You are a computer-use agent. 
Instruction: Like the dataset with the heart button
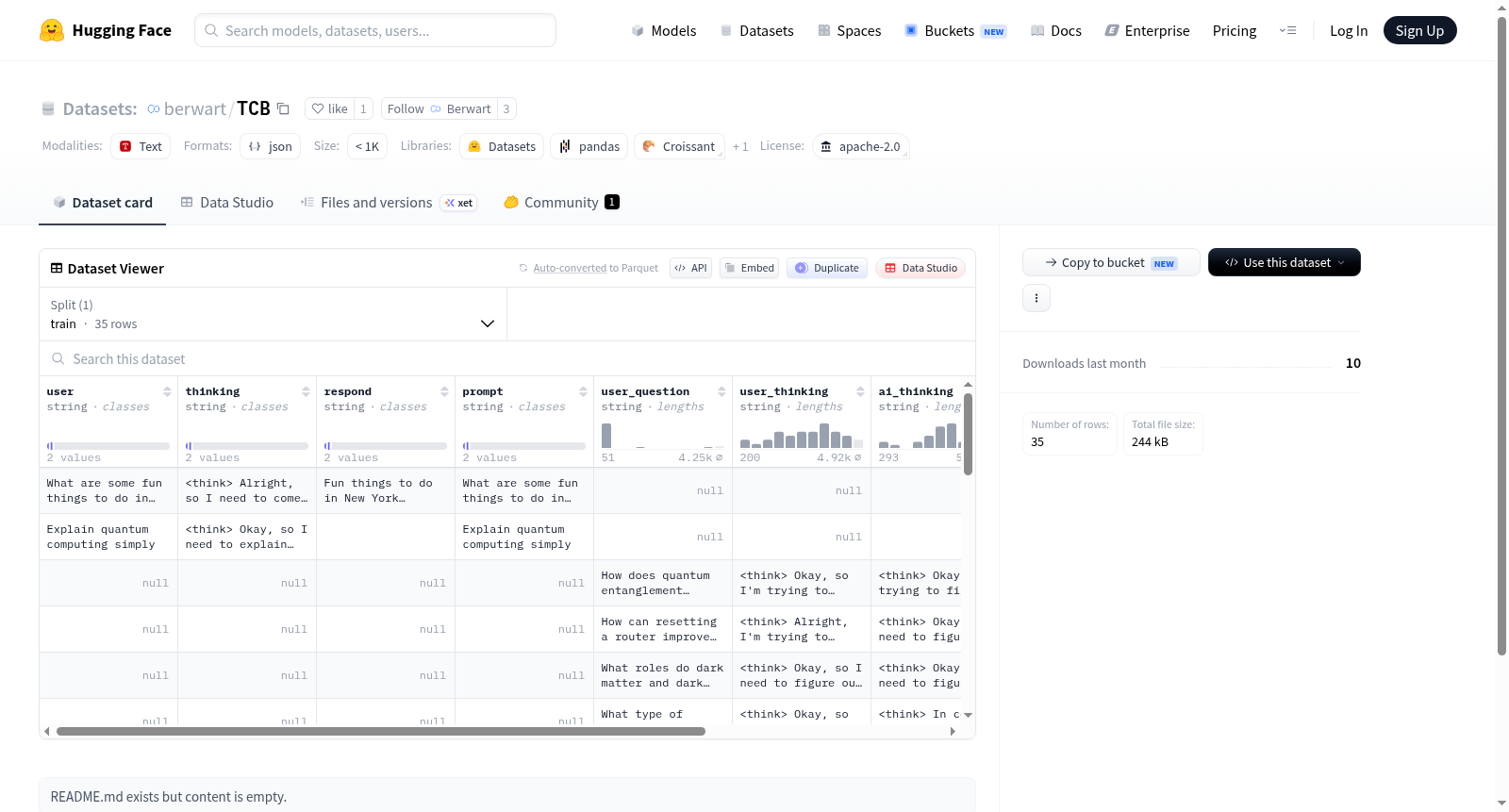click(329, 108)
